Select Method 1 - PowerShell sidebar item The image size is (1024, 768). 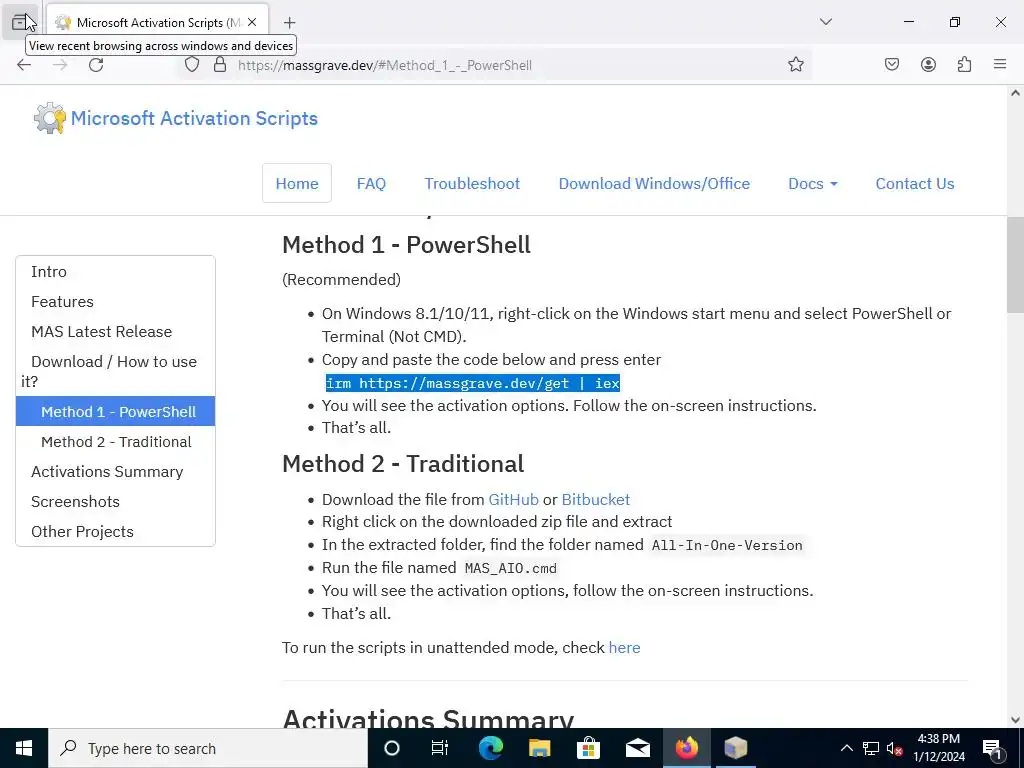pos(116,411)
